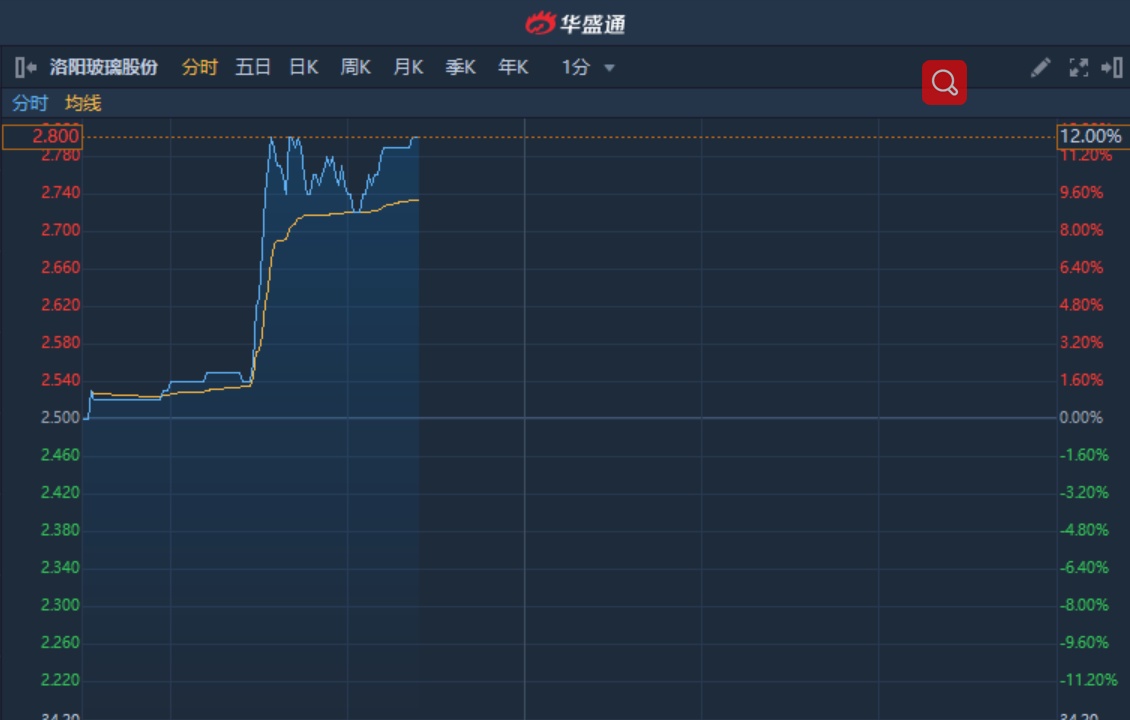This screenshot has height=720, width=1130.
Task: Toggle the 均线 average line legend
Action: (83, 103)
